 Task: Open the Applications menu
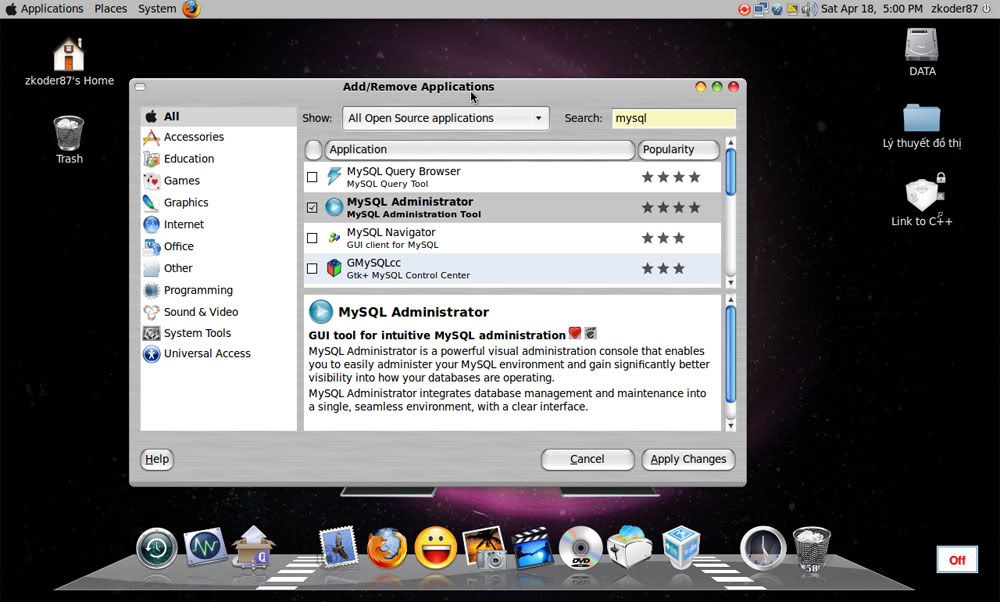point(45,9)
